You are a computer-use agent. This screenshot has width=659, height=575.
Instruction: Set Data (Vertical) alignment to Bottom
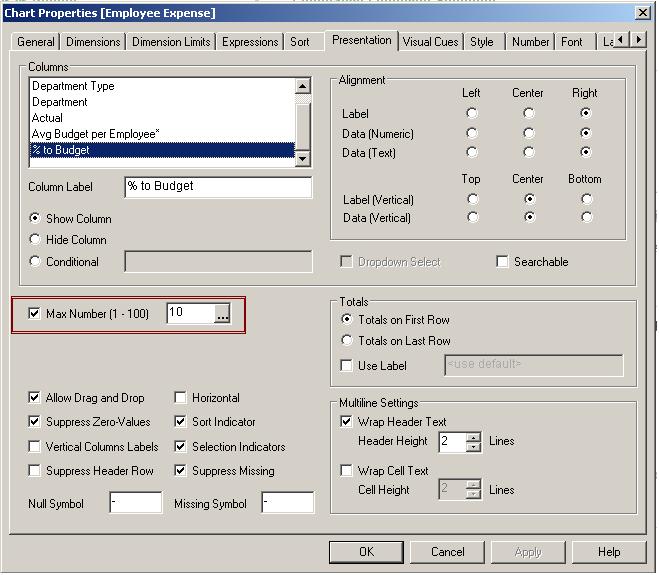(x=587, y=217)
